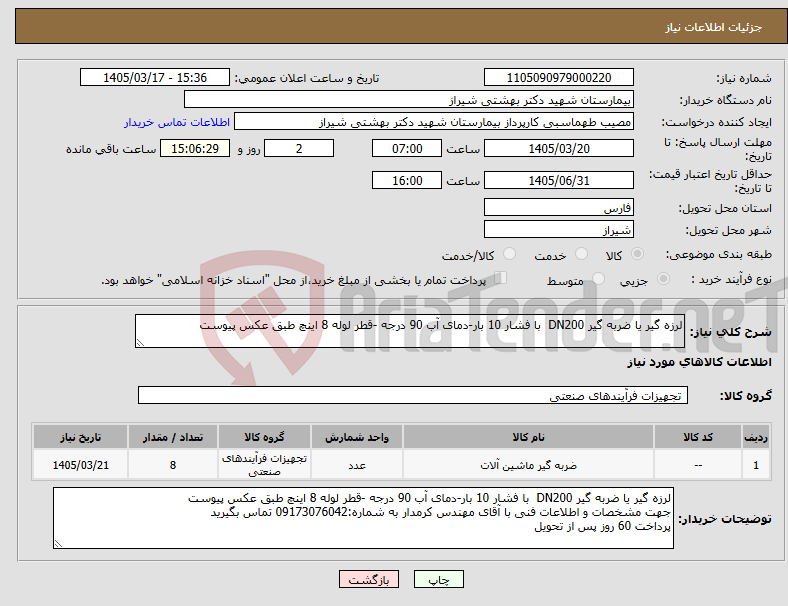The width and height of the screenshot is (788, 606).
Task: Click the row number cell 1
Action: click(x=755, y=465)
